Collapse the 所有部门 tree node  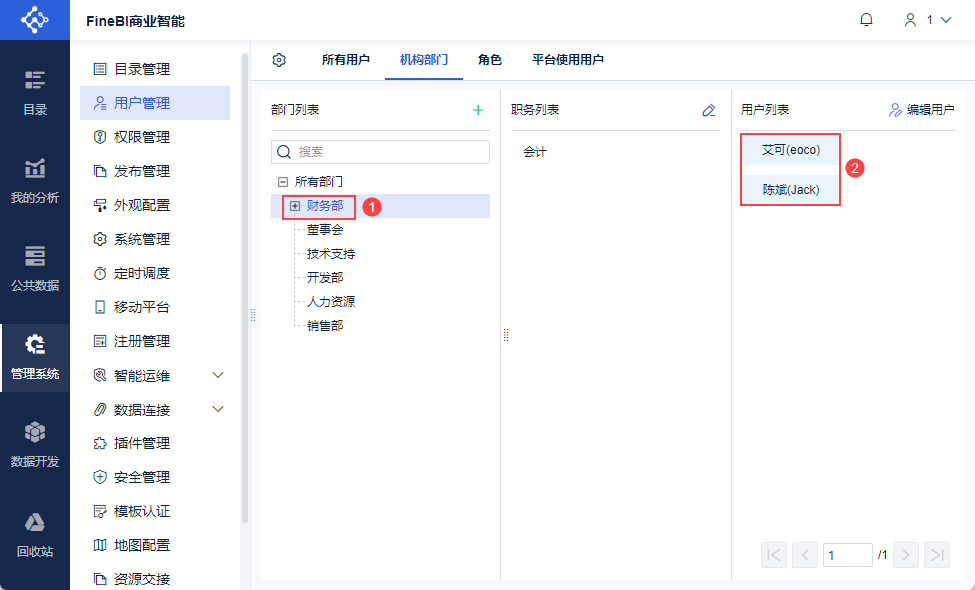click(283, 182)
